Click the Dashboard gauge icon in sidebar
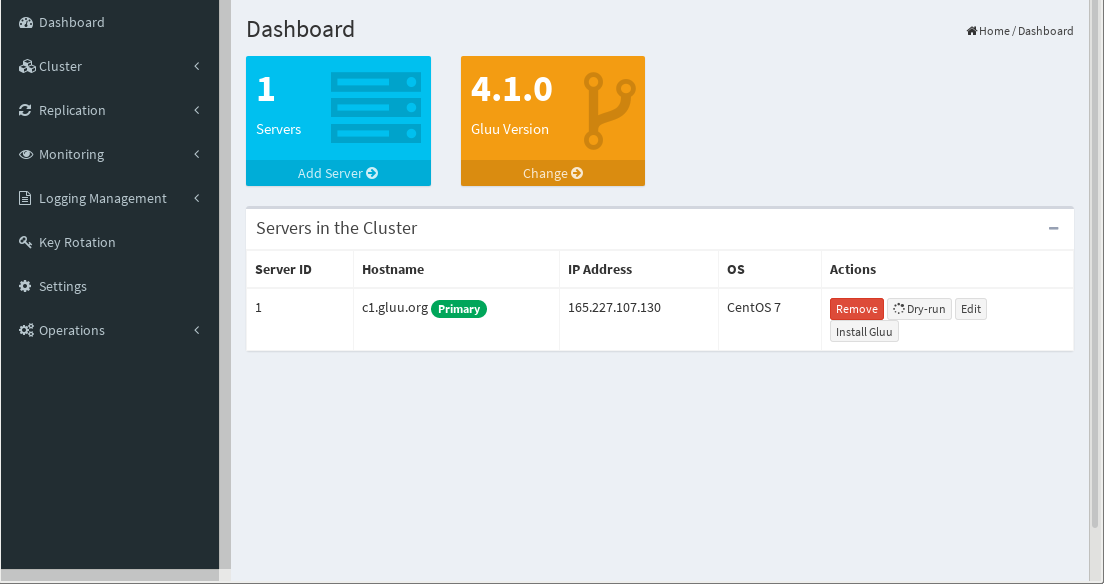Viewport: 1104px width, 584px height. click(x=26, y=23)
